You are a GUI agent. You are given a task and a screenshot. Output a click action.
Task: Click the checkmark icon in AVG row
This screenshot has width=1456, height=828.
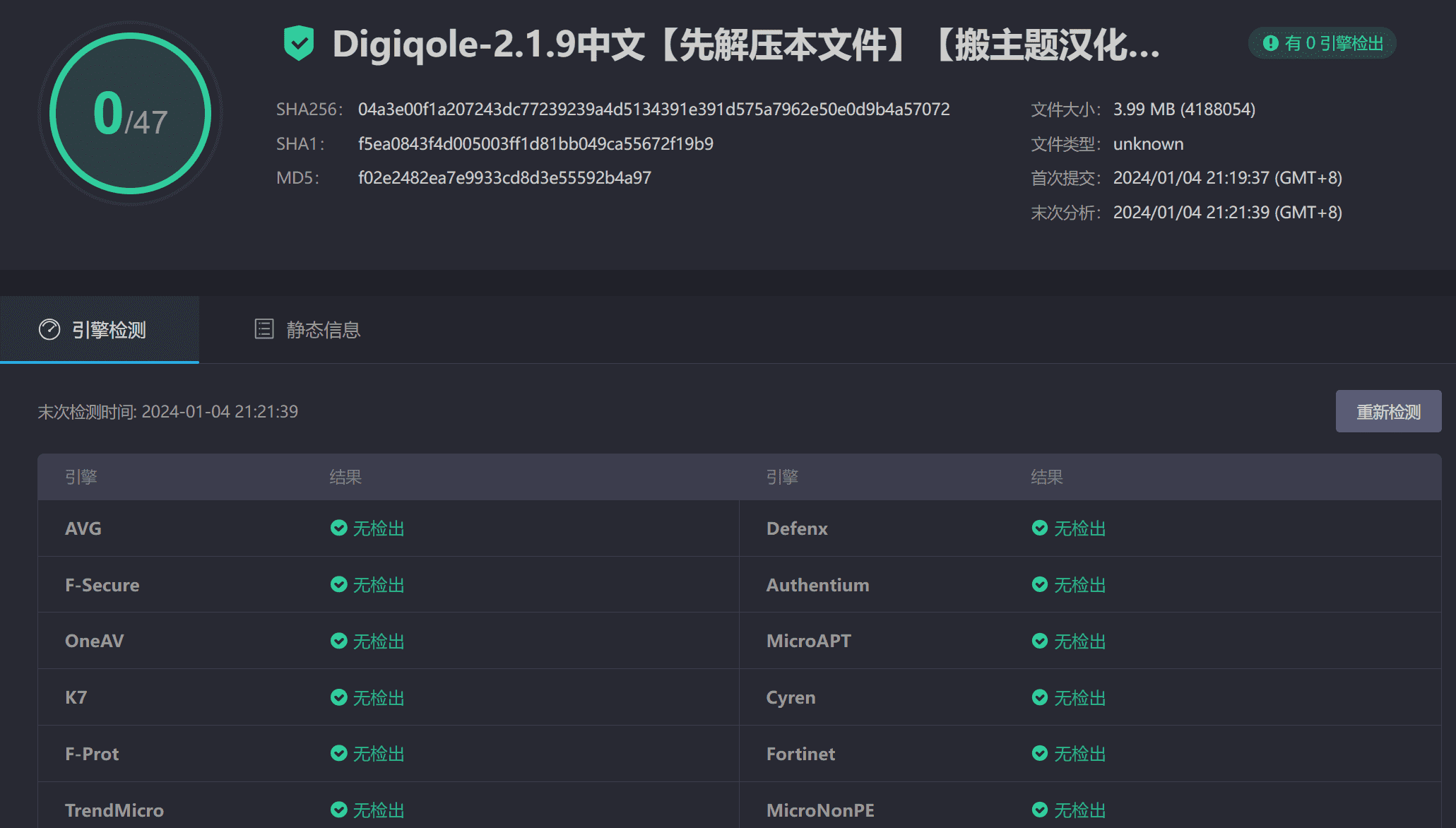(339, 528)
